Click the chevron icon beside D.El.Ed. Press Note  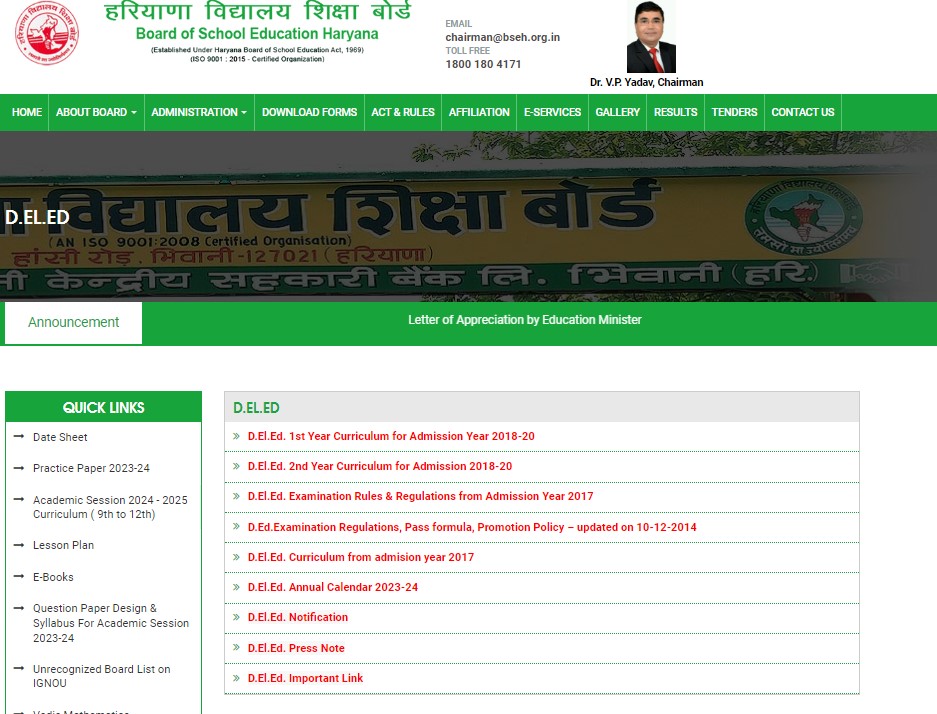coord(237,648)
